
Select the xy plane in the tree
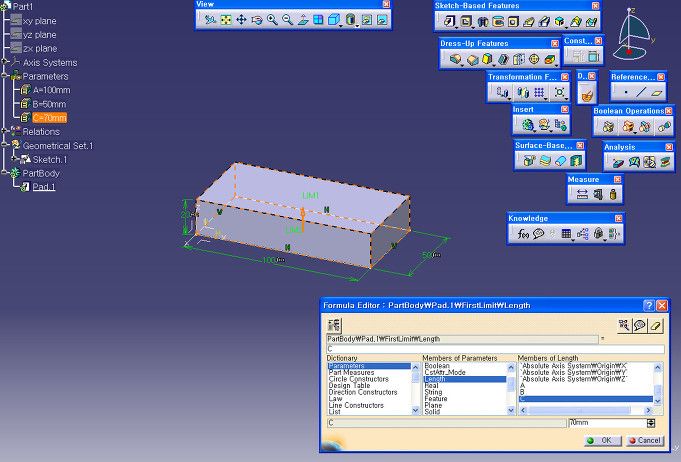[x=40, y=21]
